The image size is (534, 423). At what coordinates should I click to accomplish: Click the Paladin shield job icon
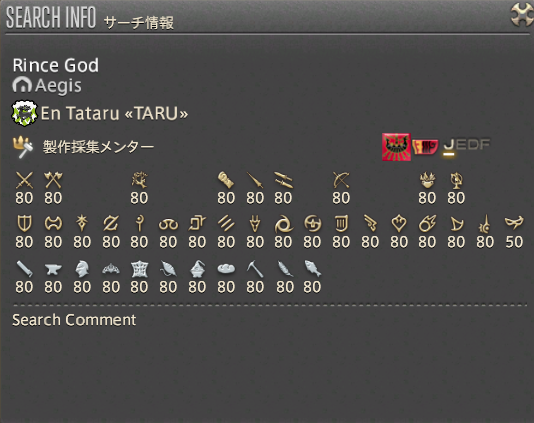[24, 224]
